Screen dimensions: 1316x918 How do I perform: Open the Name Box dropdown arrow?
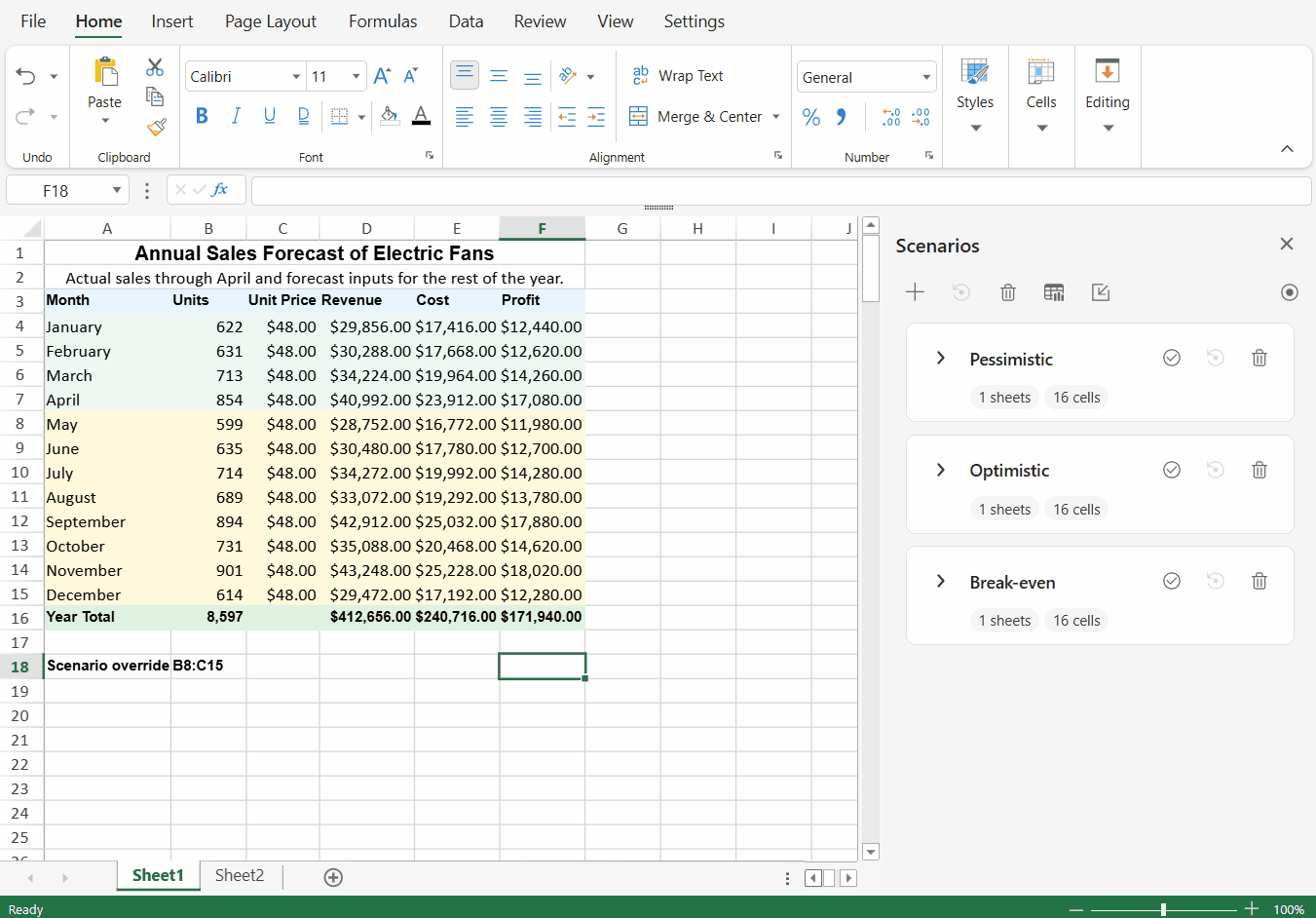[117, 191]
